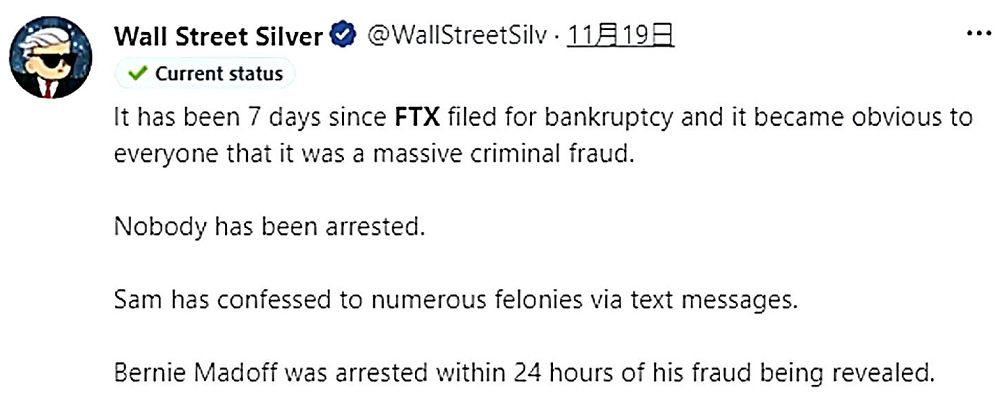Click the Current status label
Screen dimensions: 1000x401
pyautogui.click(x=218, y=73)
